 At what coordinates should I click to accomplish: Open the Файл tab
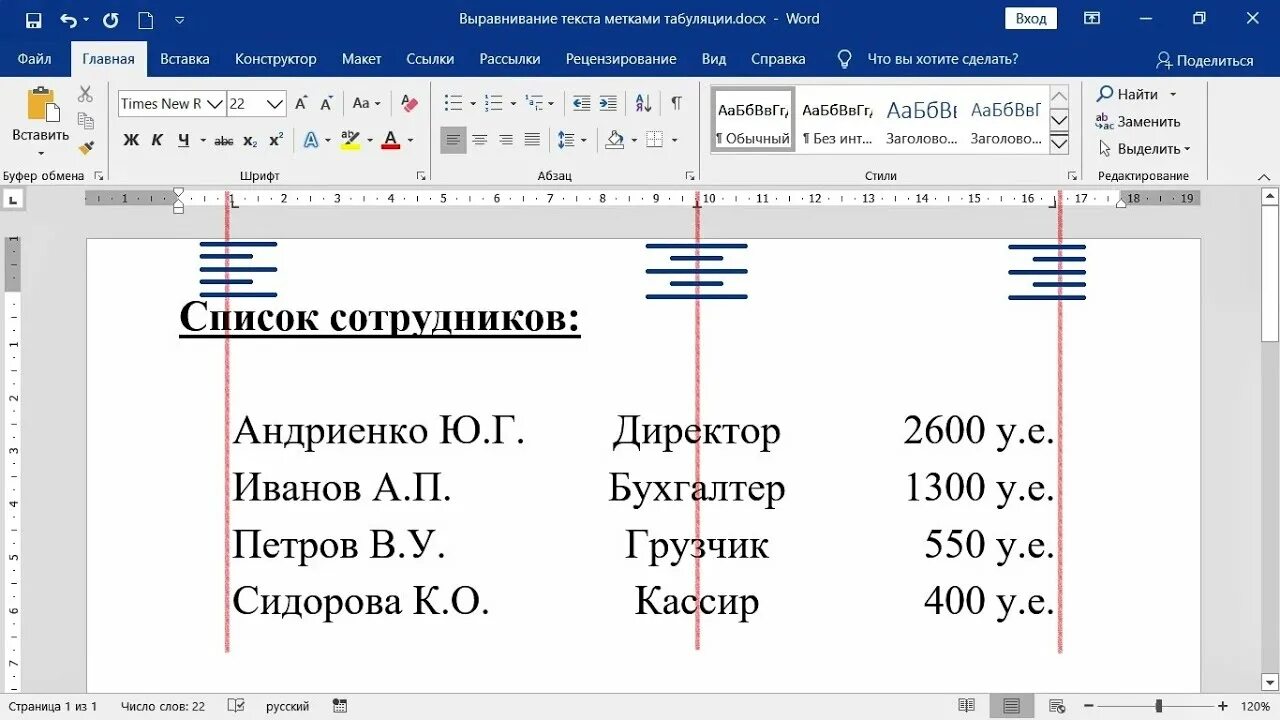point(34,59)
